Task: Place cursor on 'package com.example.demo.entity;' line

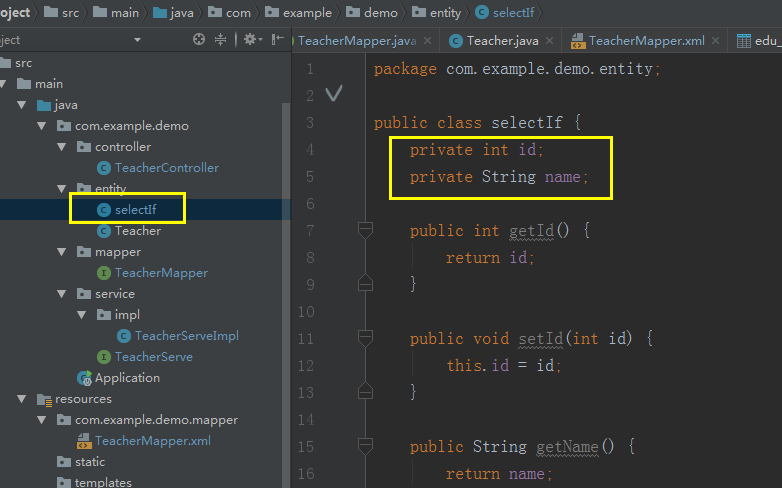Action: click(x=517, y=68)
